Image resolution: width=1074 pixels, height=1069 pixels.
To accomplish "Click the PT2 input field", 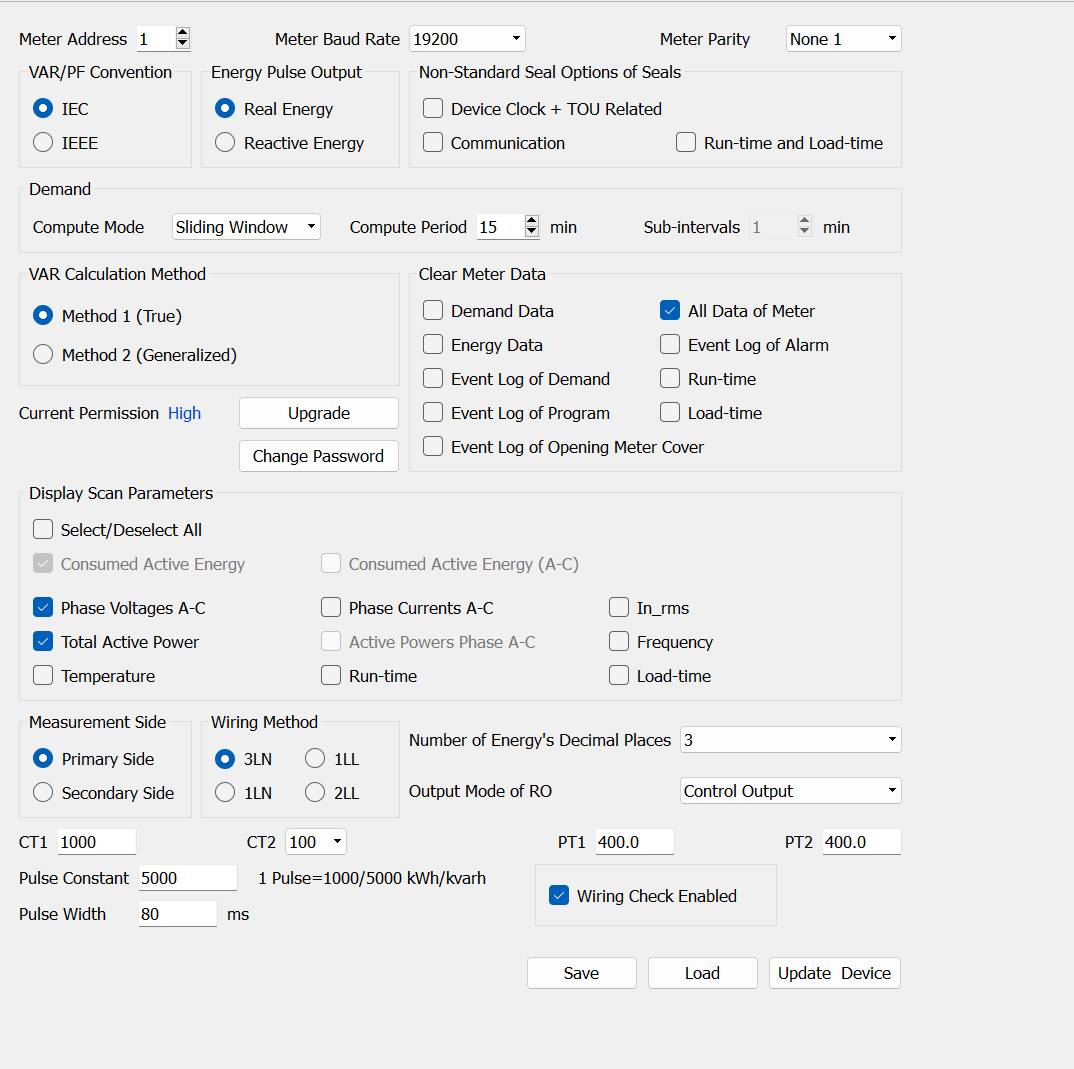I will tap(862, 842).
